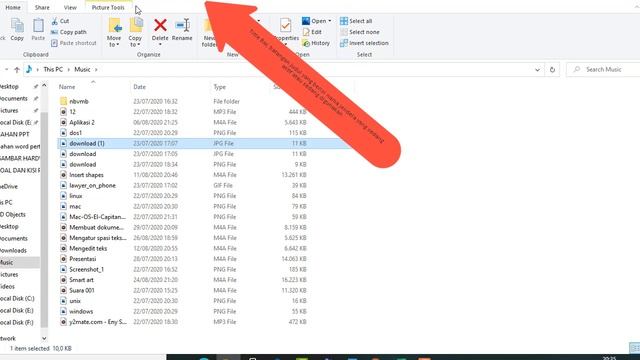Screen dimensions: 640x360
Task: Click This PC in the address path
Action: (x=53, y=69)
